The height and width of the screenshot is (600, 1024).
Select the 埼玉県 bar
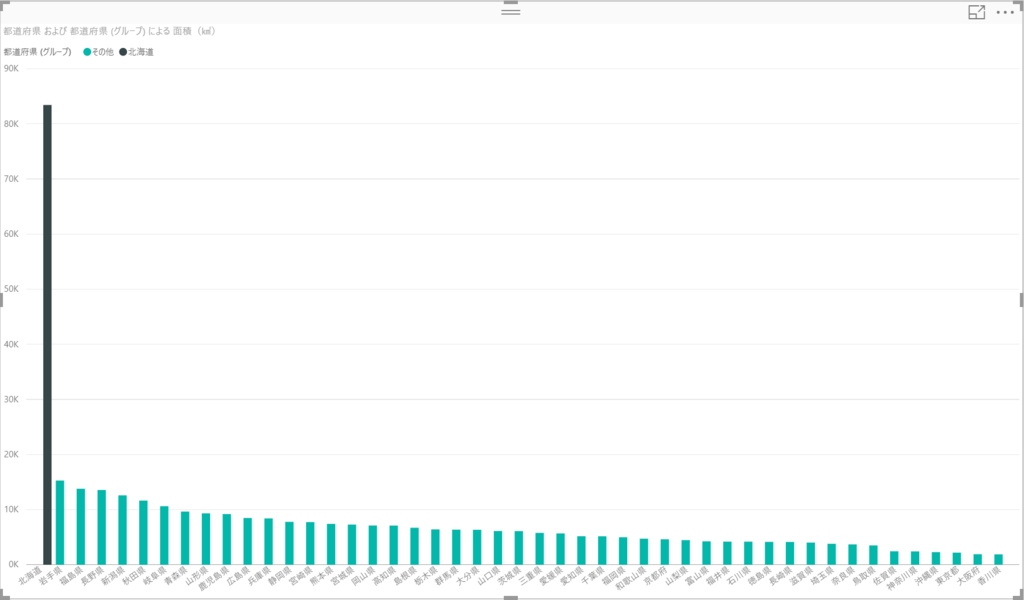(831, 554)
